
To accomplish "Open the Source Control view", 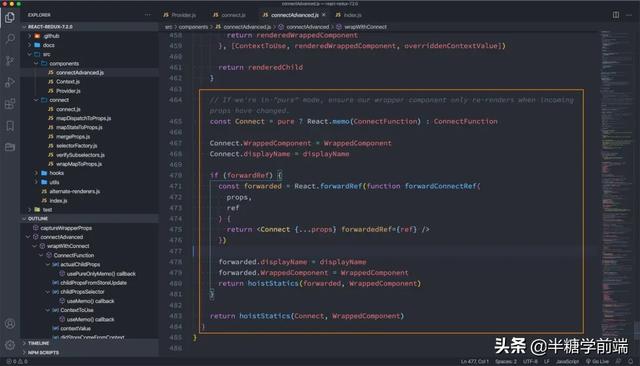I will pyautogui.click(x=10, y=61).
